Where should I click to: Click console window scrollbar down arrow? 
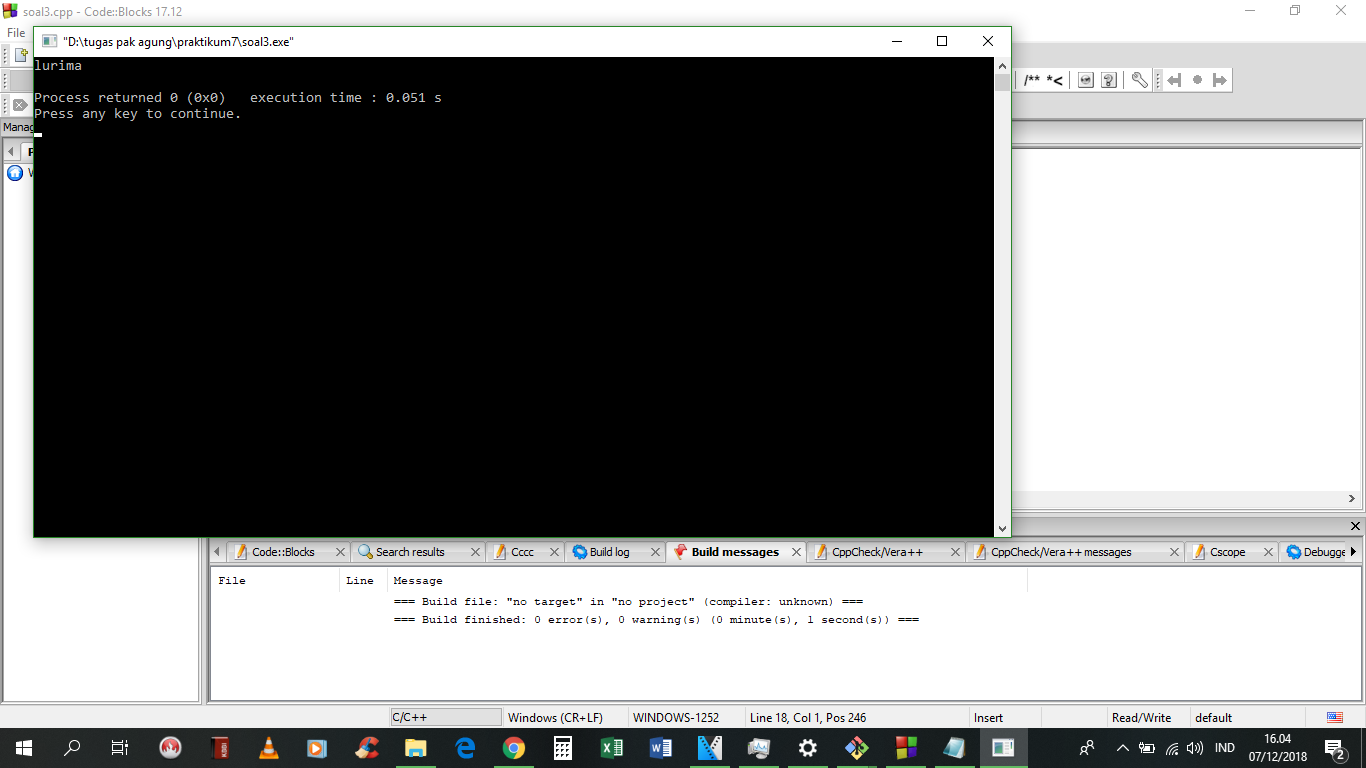coord(1002,529)
